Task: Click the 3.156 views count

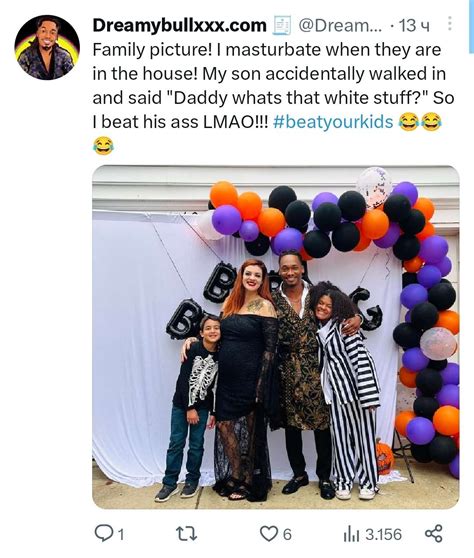Action: (x=384, y=535)
